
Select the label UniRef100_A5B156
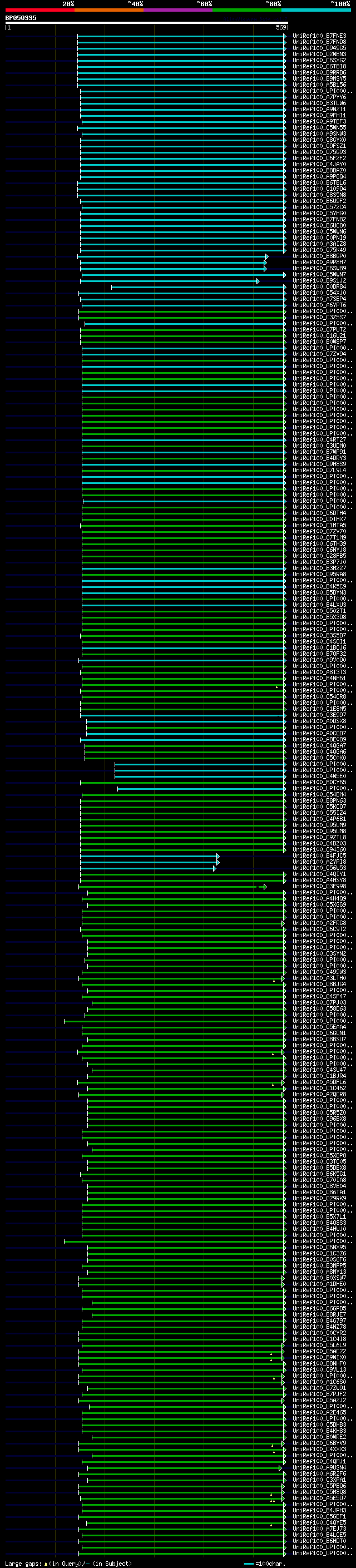(x=319, y=85)
